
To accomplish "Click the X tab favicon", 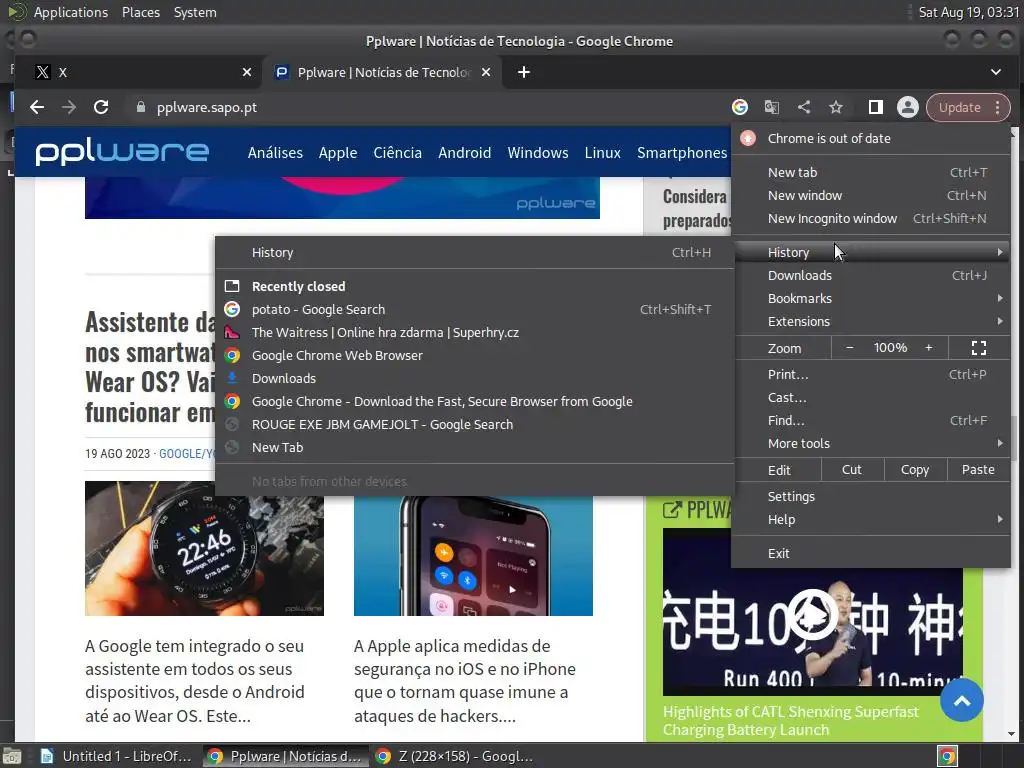I will 42,72.
